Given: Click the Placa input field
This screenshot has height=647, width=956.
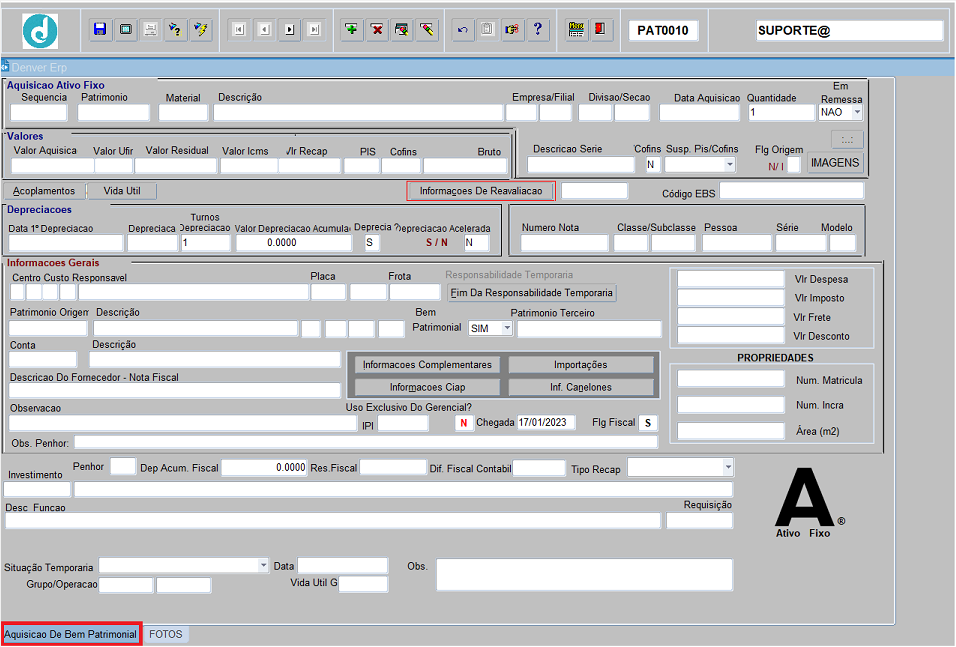Looking at the screenshot, I should click(328, 292).
